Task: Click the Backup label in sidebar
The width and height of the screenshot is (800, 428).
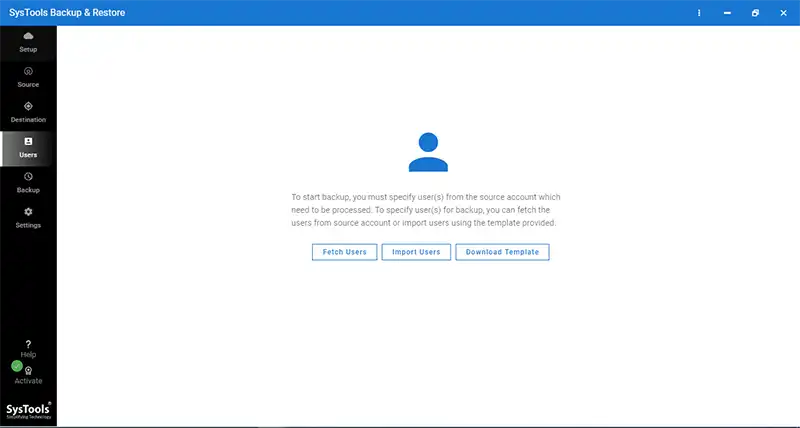Action: 28,190
